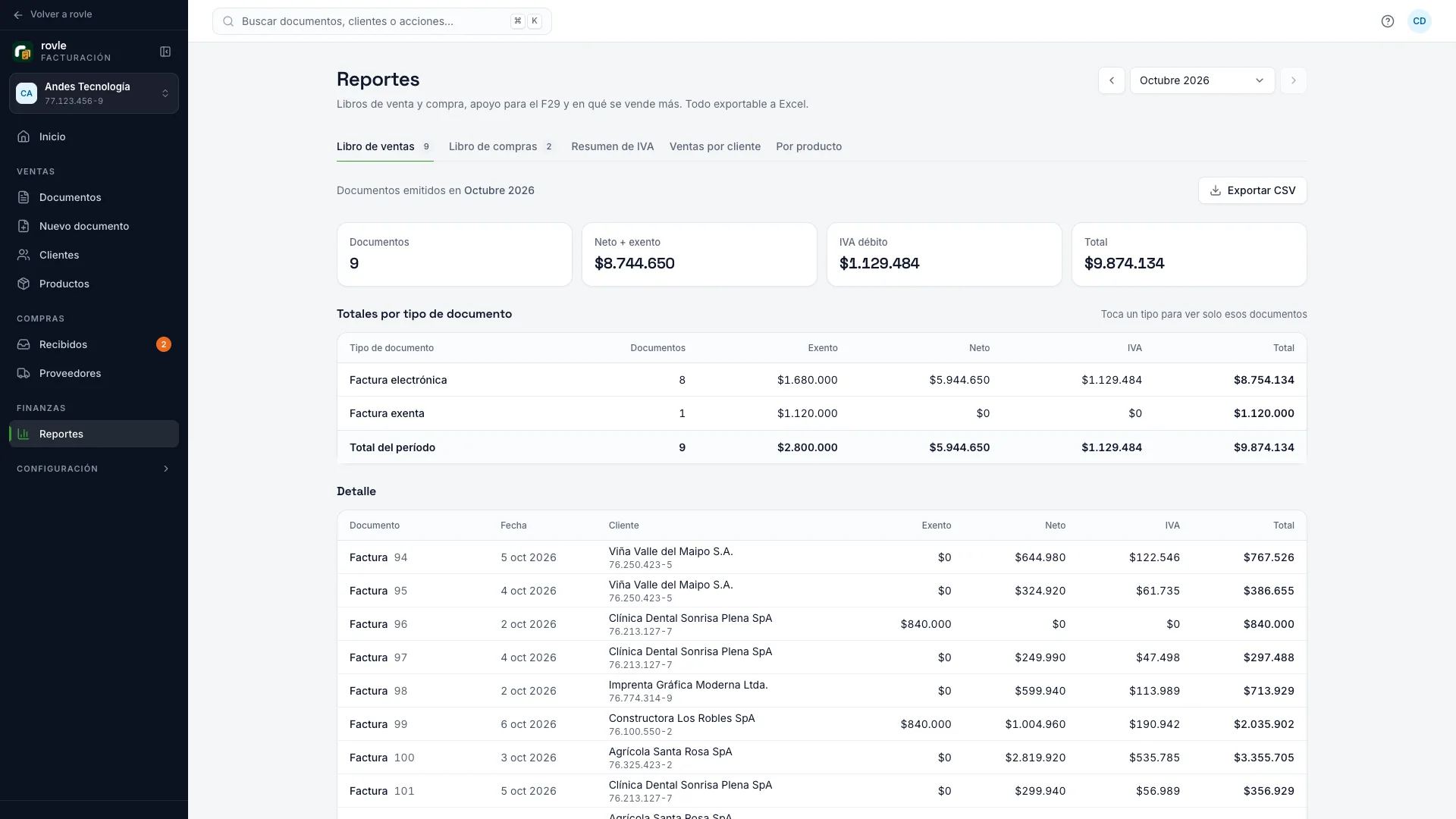Click the Reportes bar chart icon
This screenshot has width=1456, height=819.
click(x=24, y=434)
